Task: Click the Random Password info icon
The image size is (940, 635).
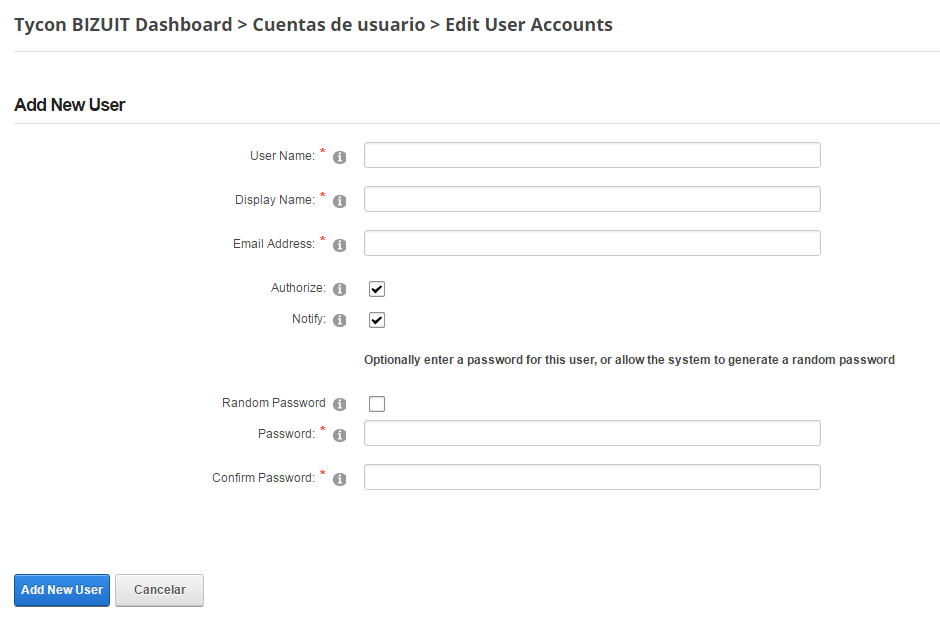Action: point(339,404)
